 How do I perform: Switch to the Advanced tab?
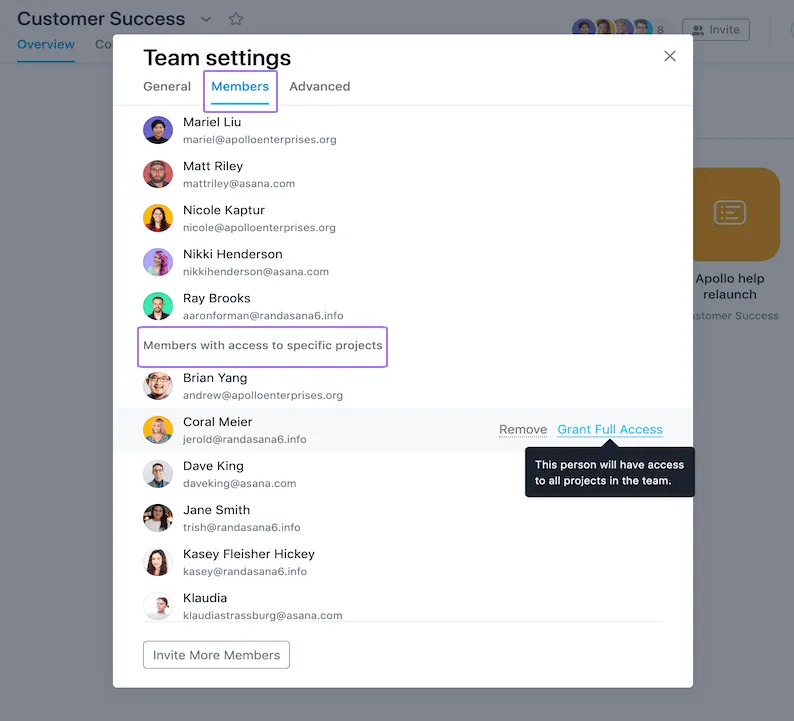coord(319,87)
